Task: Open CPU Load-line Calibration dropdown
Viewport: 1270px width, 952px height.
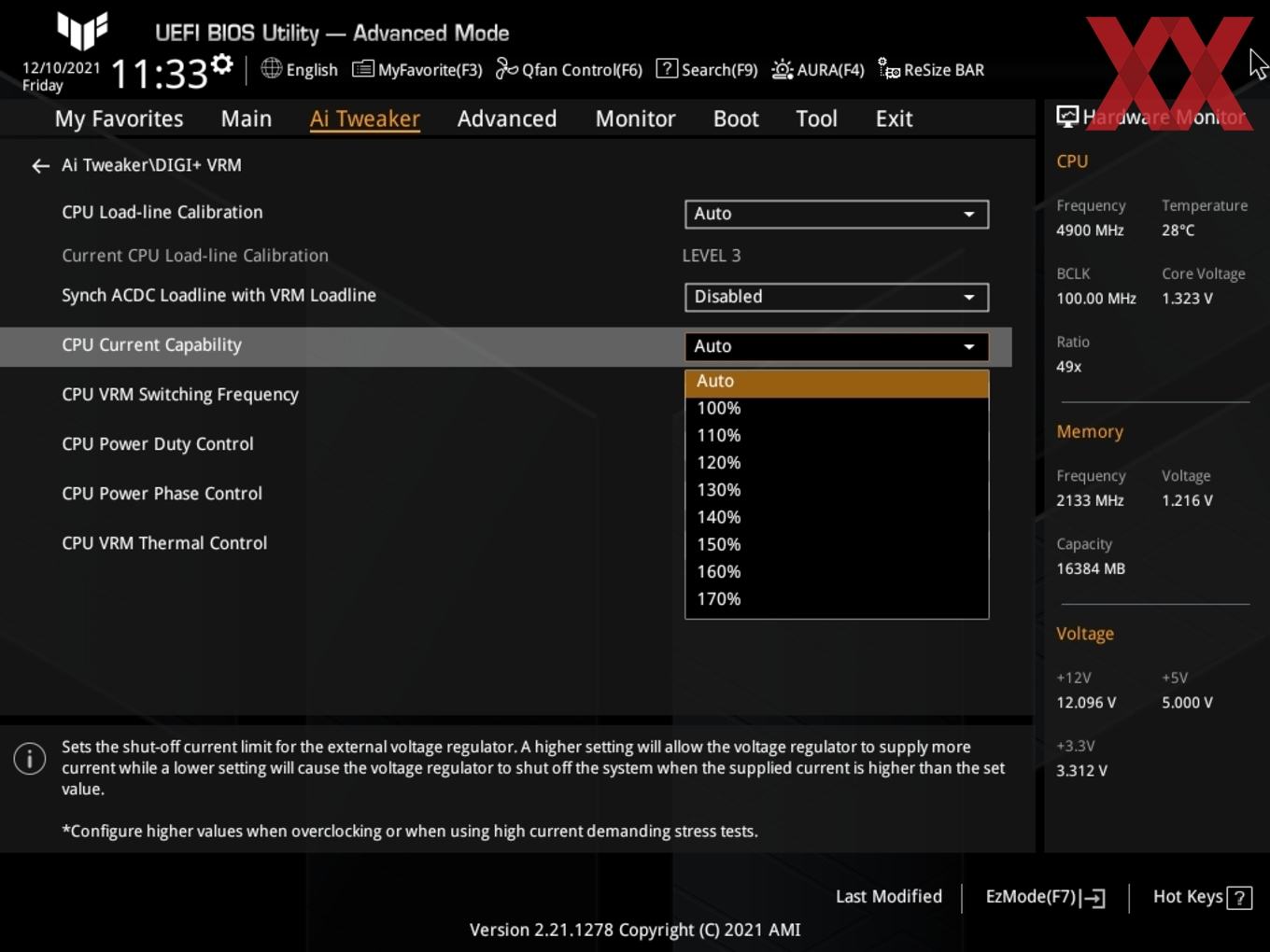Action: 837,214
